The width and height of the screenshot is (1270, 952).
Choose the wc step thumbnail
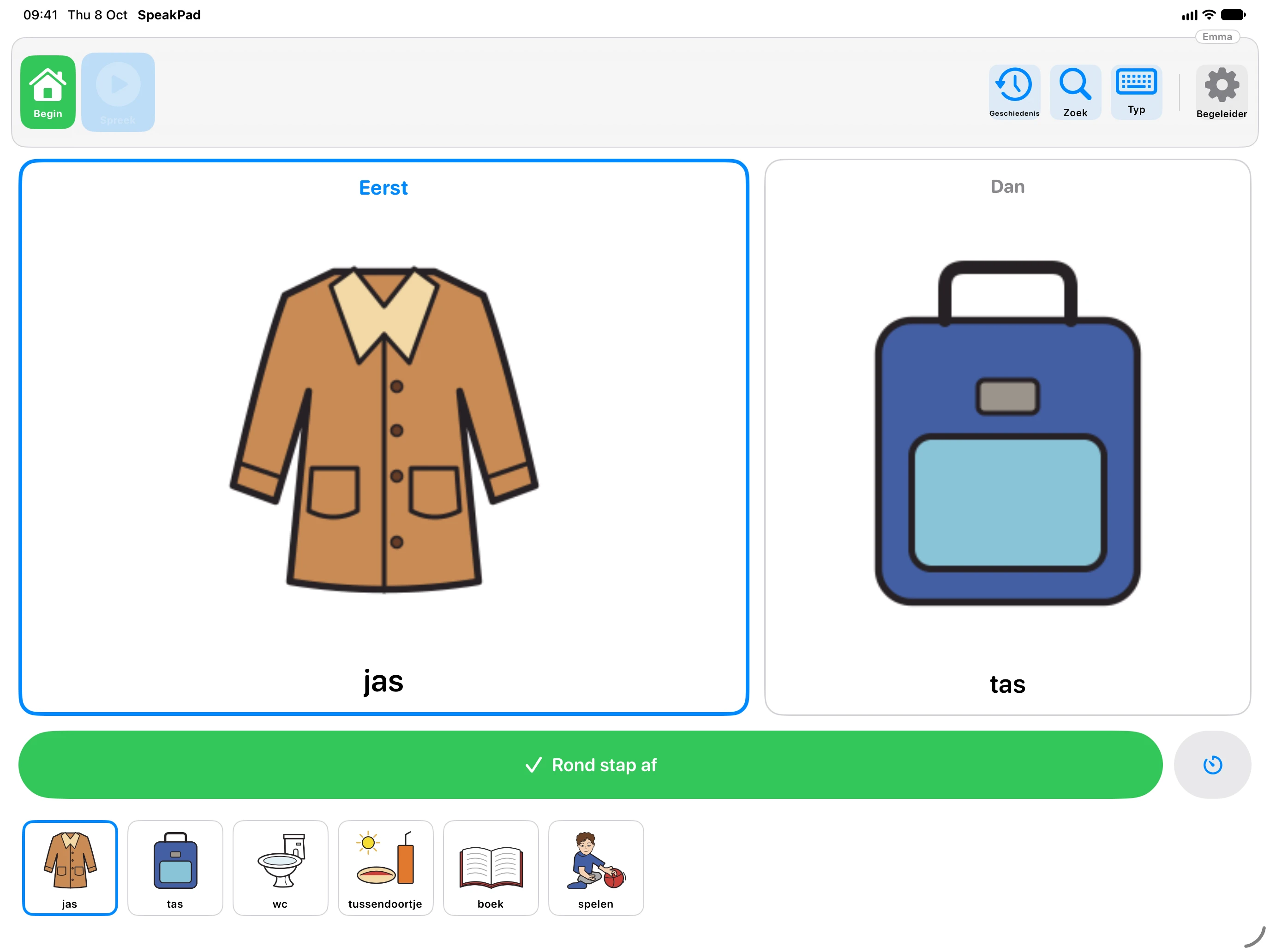(280, 868)
